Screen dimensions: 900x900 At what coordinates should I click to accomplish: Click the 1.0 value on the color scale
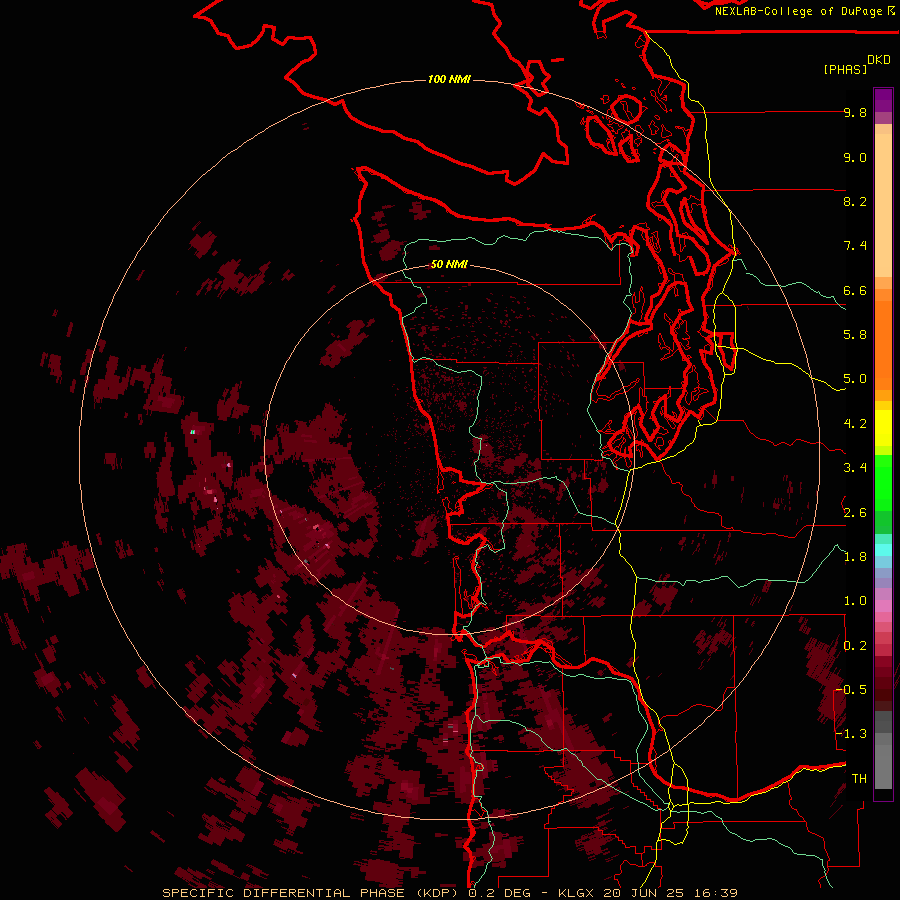point(855,601)
